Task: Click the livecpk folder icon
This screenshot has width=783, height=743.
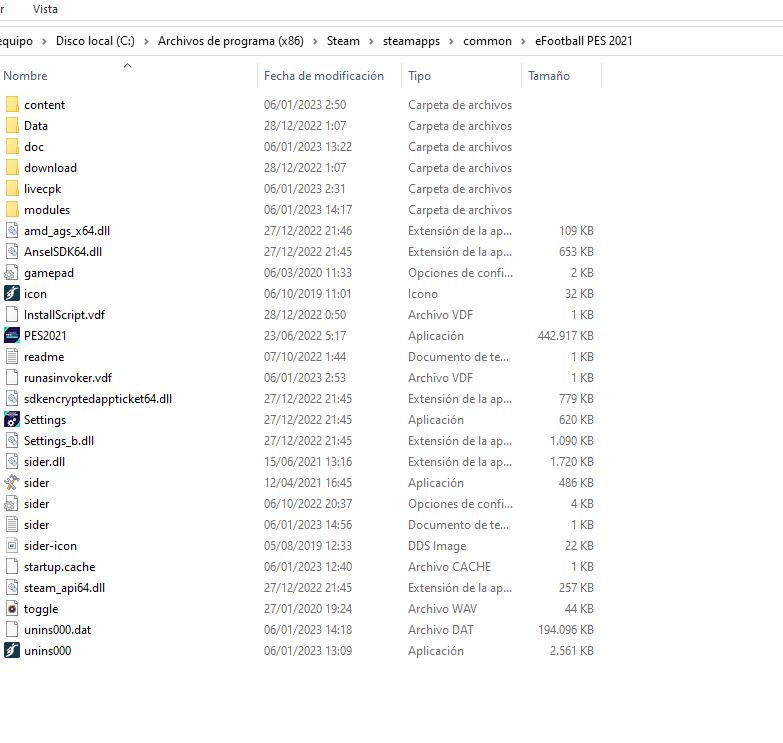Action: tap(12, 188)
